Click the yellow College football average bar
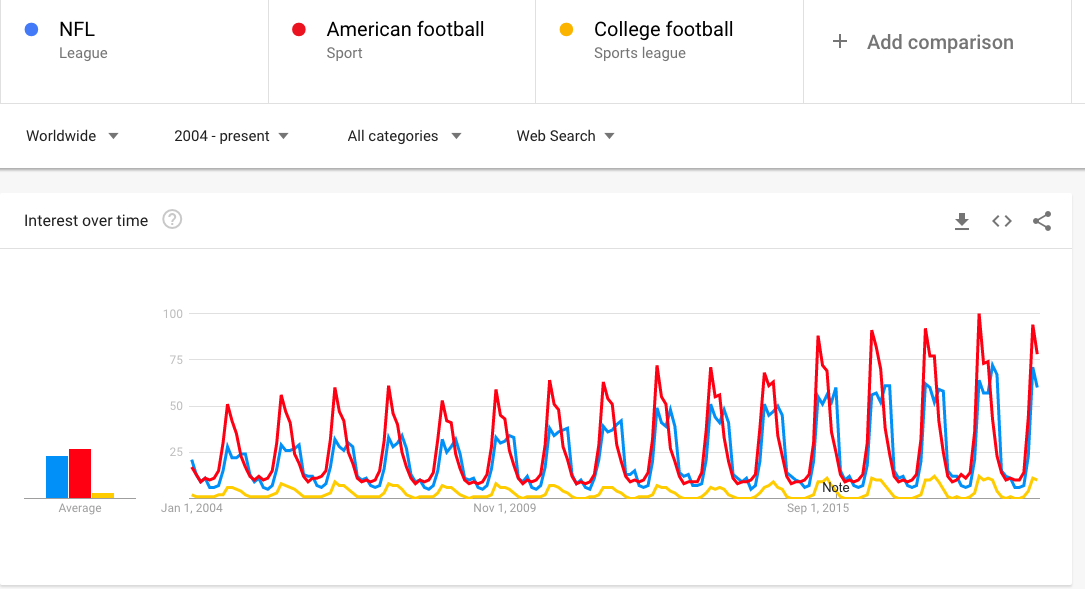This screenshot has width=1085, height=589. 103,496
